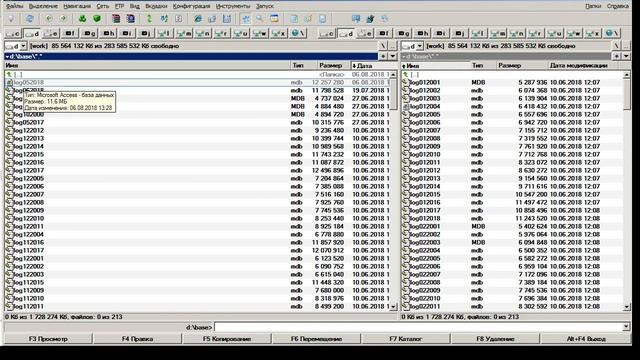Click the pack files green cubes icon
This screenshot has width=640, height=360.
tap(82, 19)
